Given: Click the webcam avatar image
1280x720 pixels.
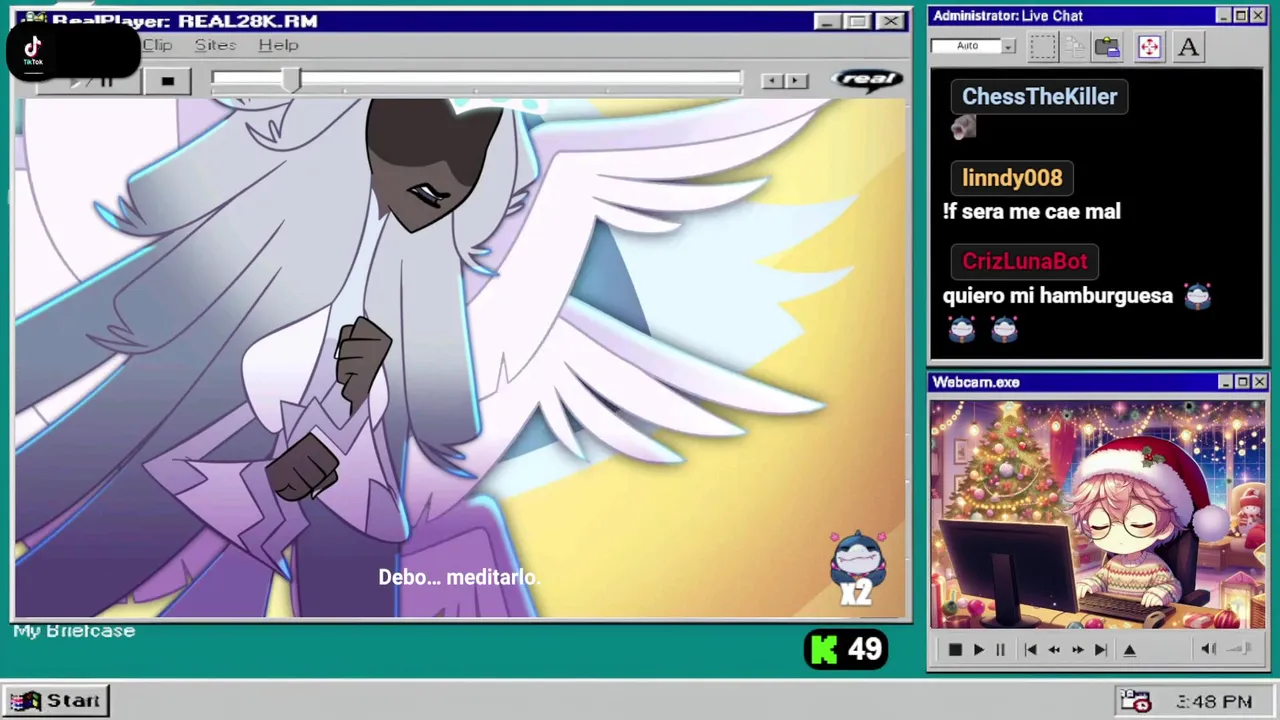Looking at the screenshot, I should (1097, 514).
